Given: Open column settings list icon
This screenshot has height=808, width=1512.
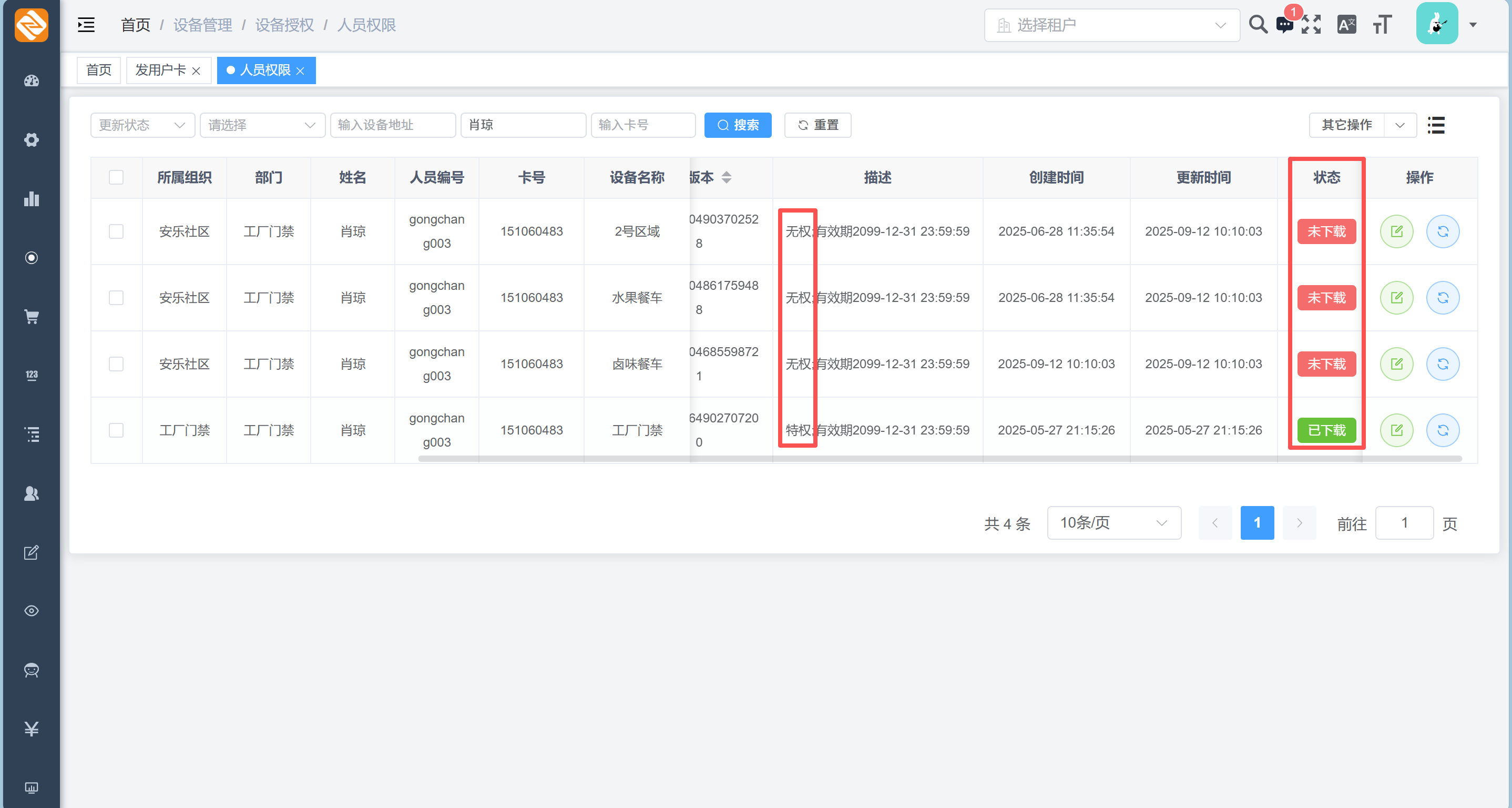Looking at the screenshot, I should click(1436, 125).
